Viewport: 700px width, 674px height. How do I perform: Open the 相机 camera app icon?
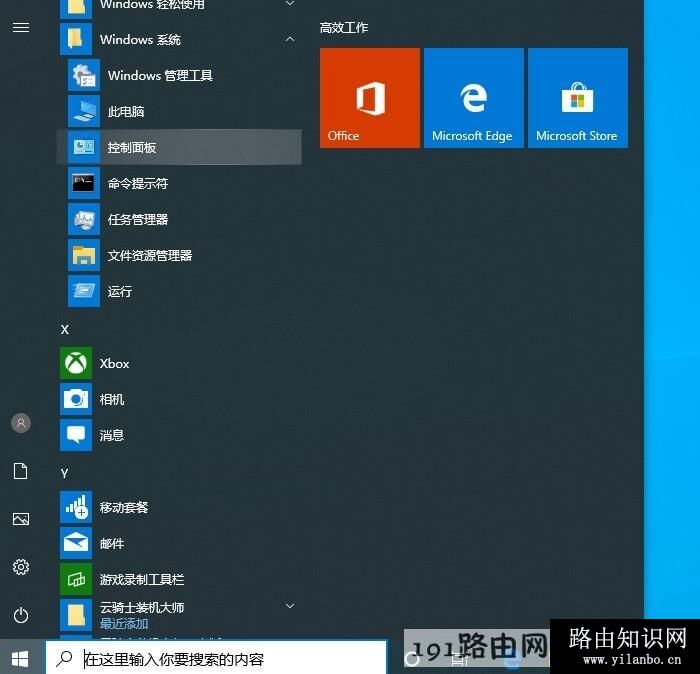click(76, 399)
